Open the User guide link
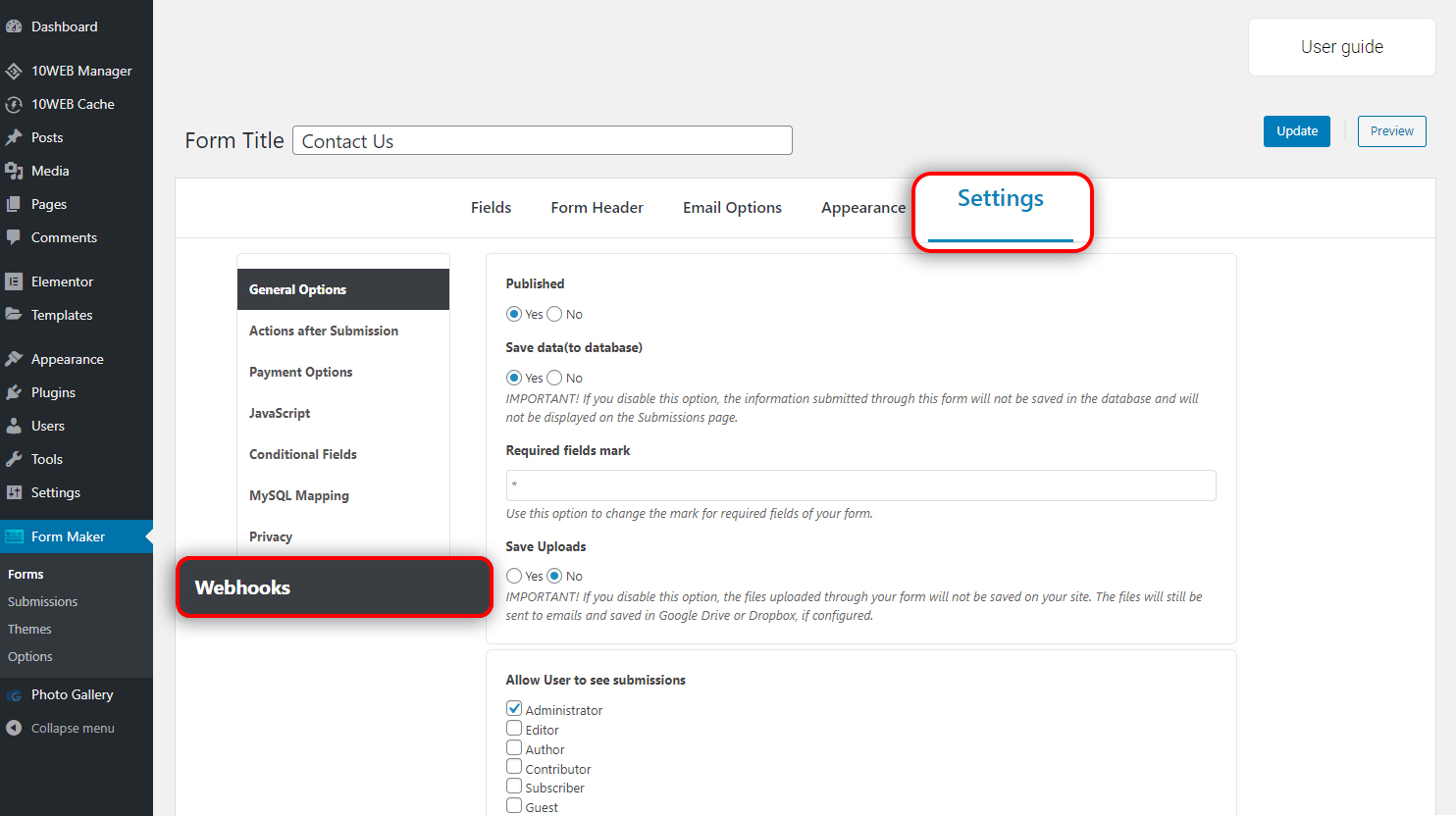 tap(1342, 47)
